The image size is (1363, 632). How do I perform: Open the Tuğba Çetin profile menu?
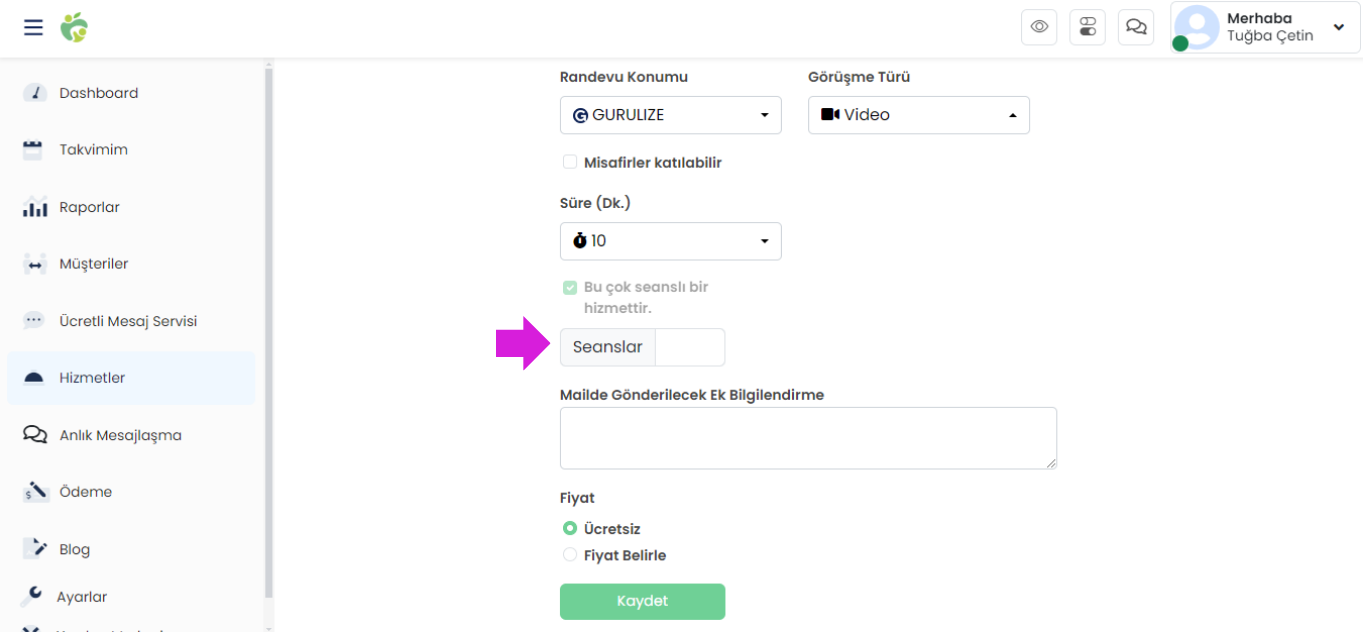tap(1265, 27)
